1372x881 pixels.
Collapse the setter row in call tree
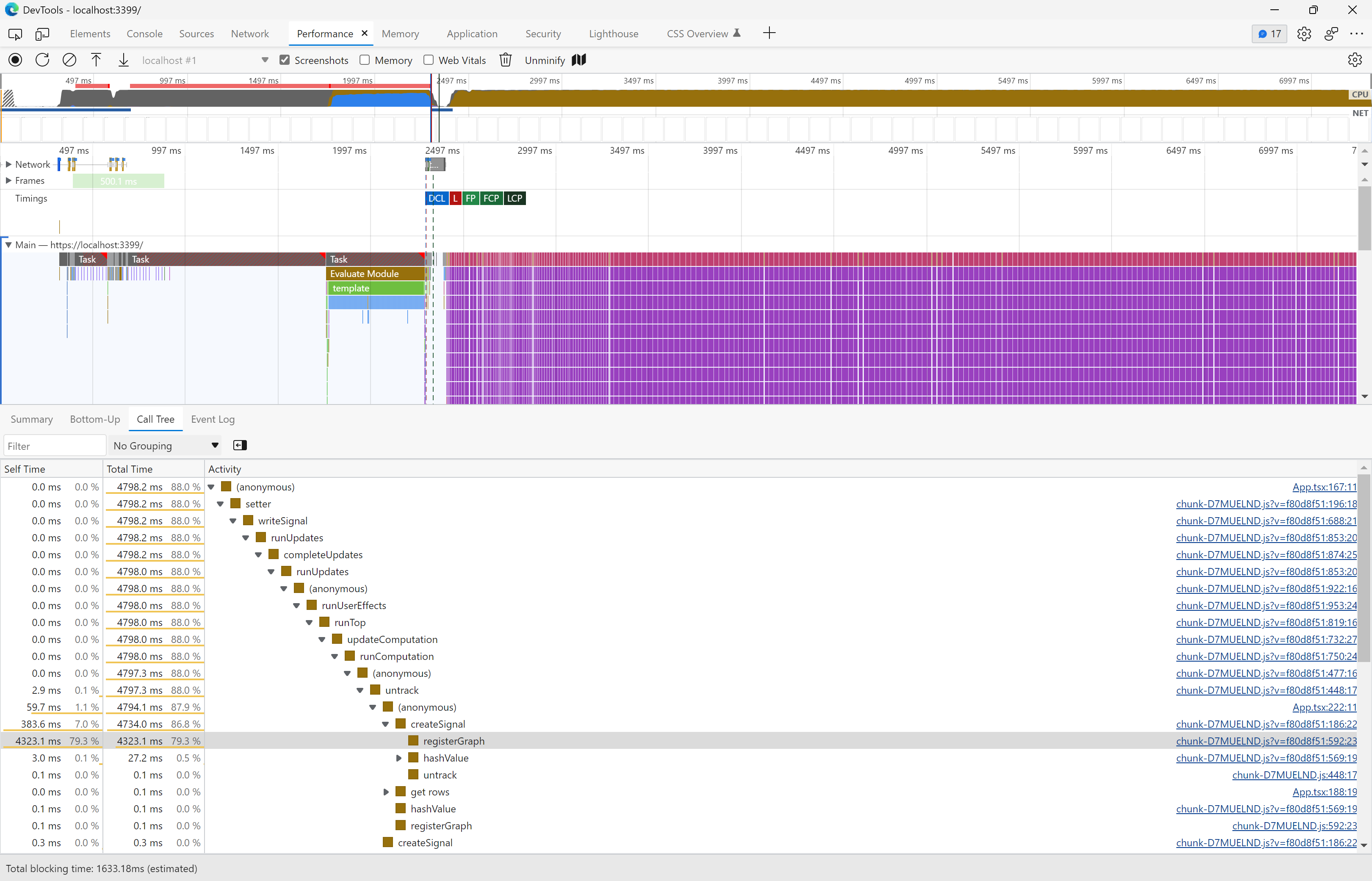tap(220, 504)
